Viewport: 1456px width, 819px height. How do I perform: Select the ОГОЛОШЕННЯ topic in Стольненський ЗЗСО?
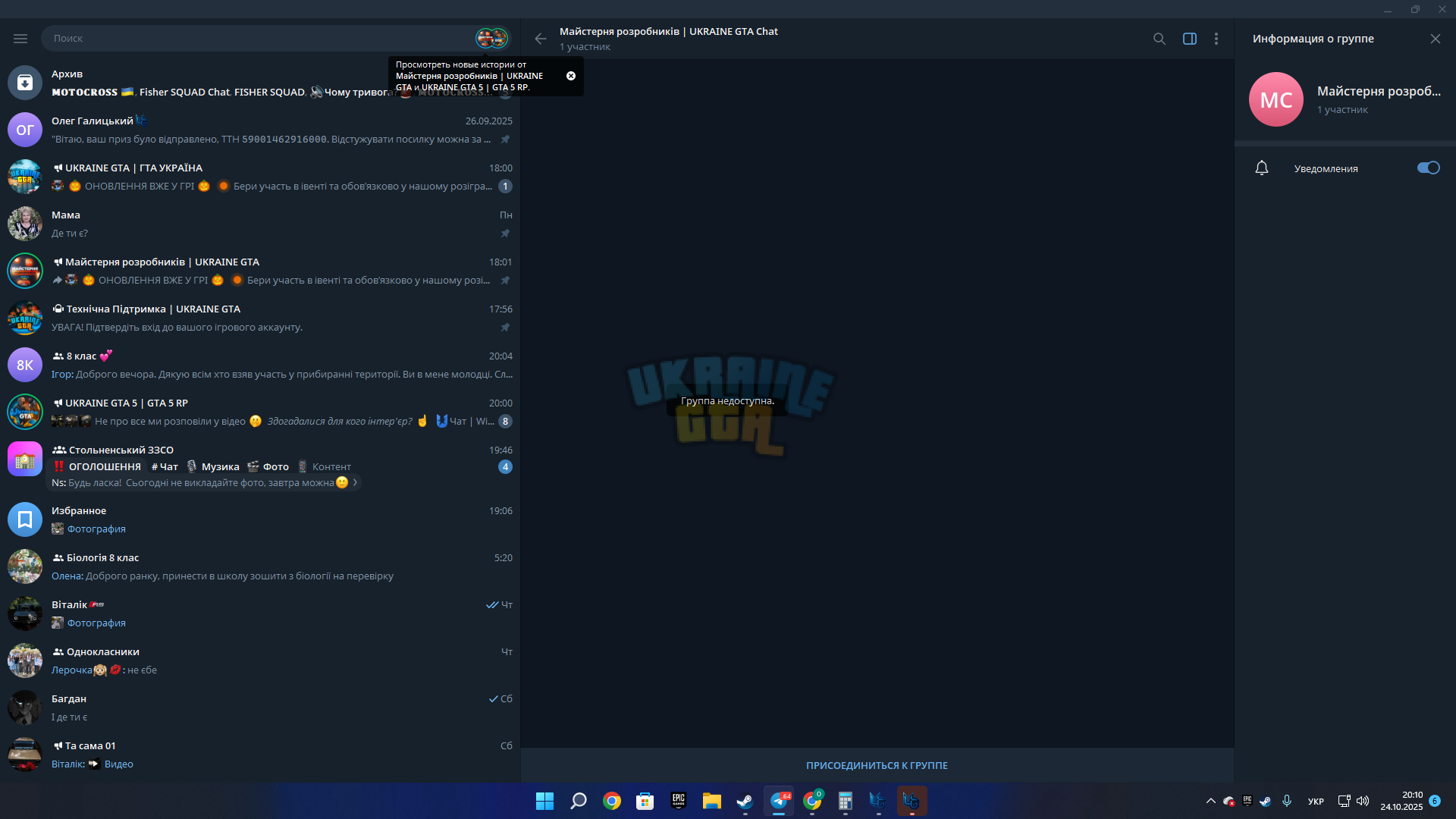tap(98, 467)
